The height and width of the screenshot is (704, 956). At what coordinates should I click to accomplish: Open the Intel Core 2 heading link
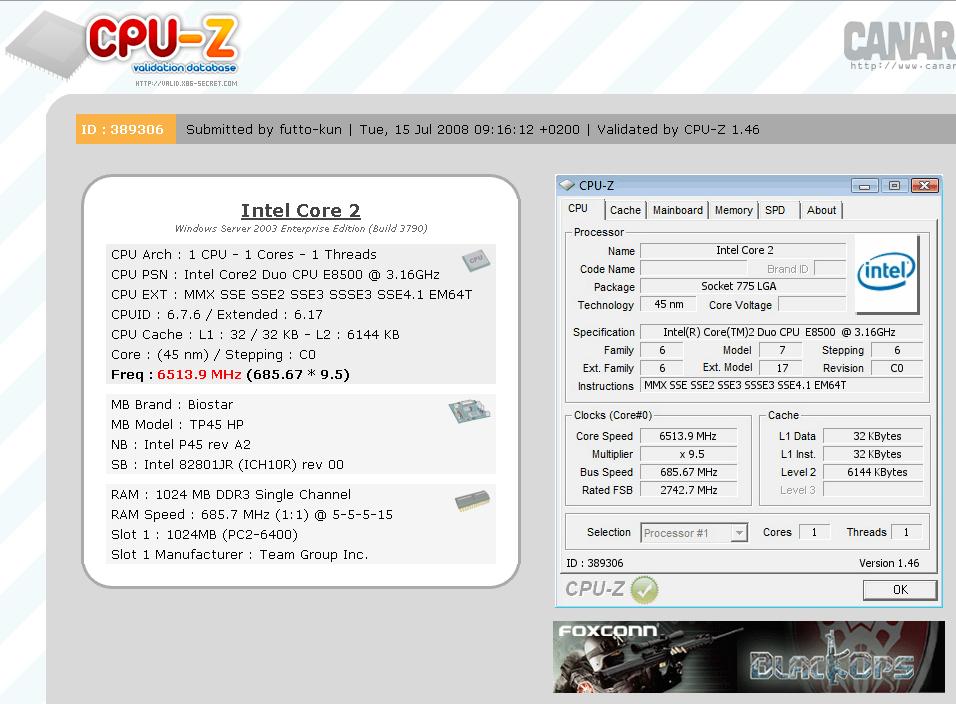[x=301, y=210]
